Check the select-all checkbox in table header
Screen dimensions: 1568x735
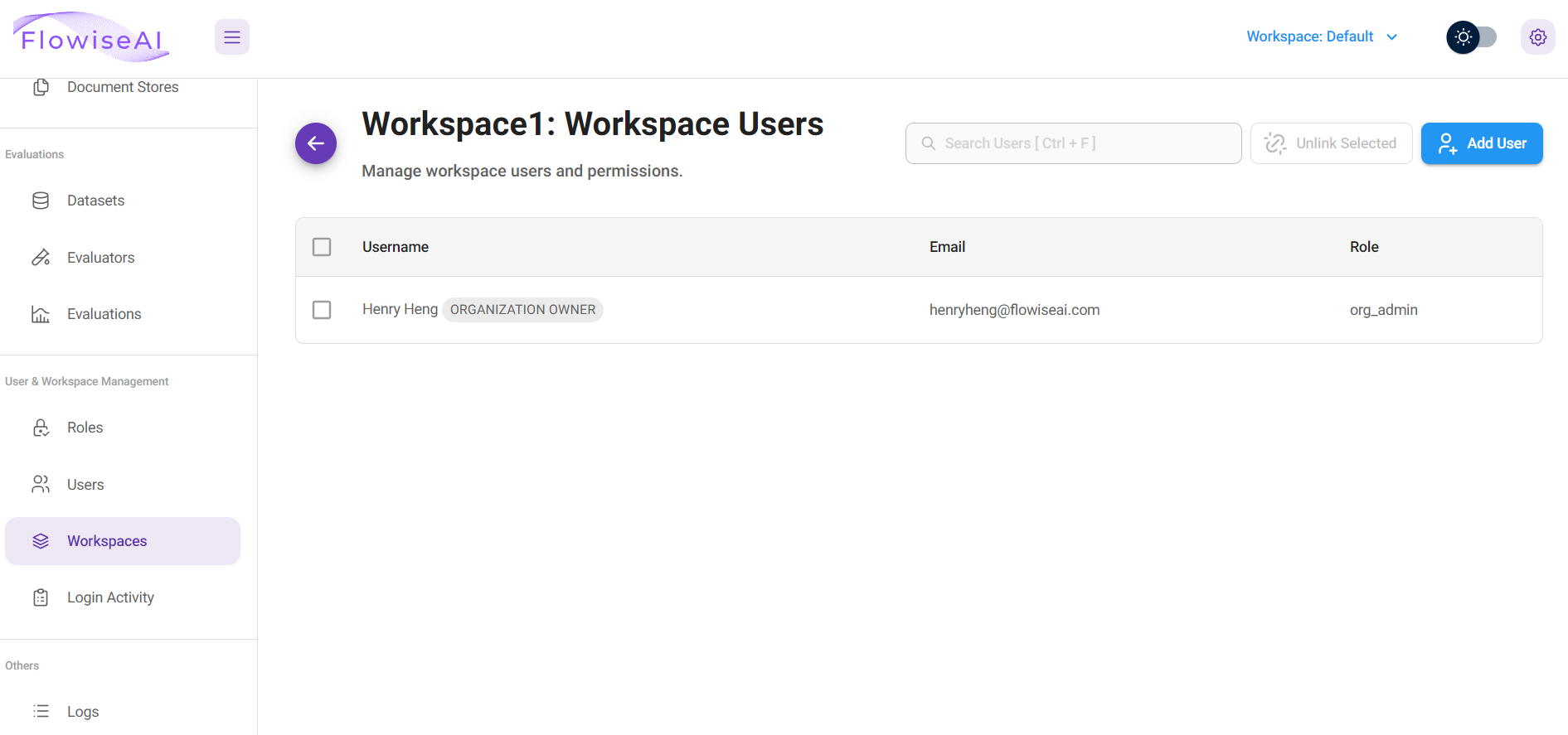[x=322, y=247]
